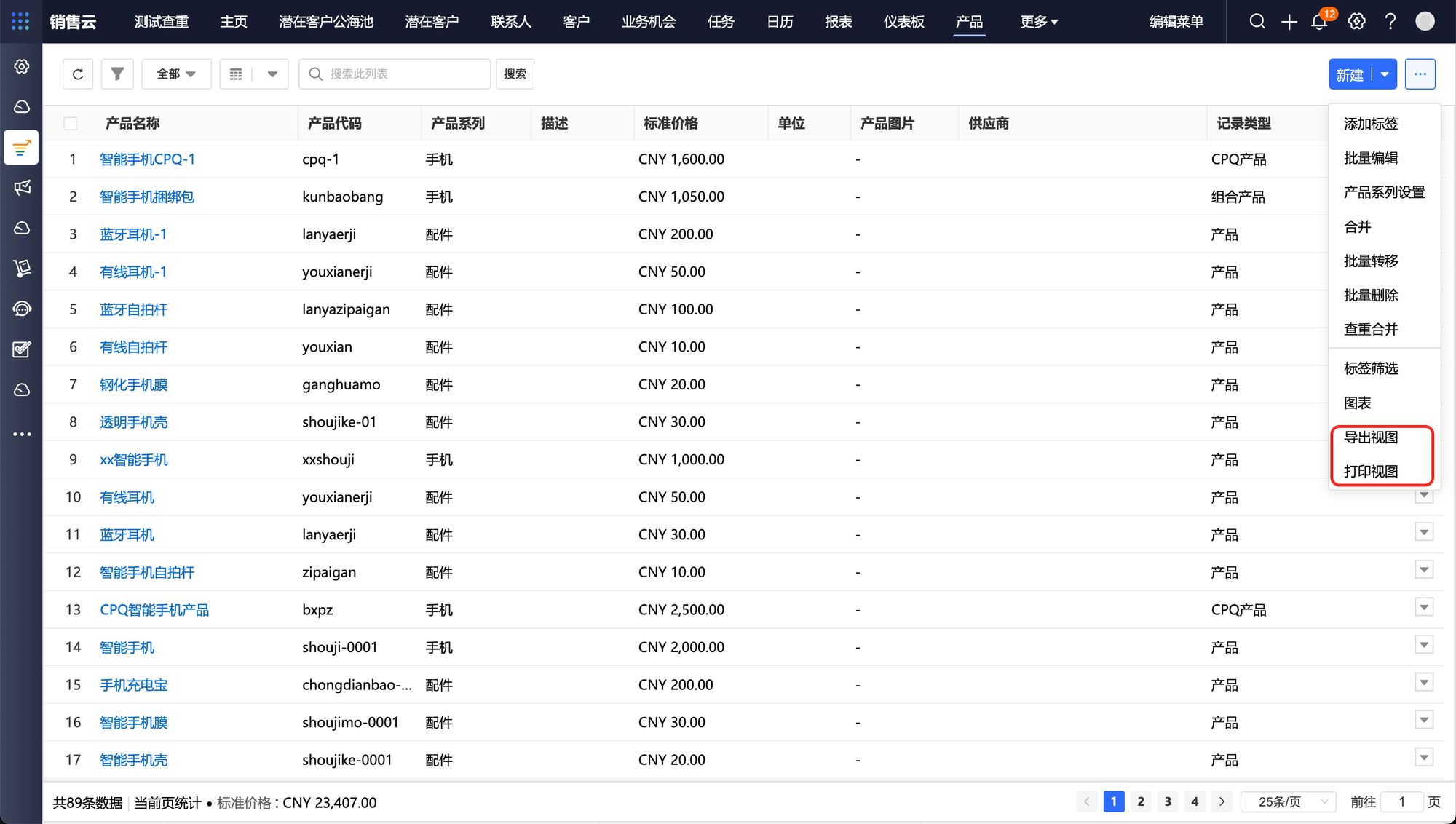Click the help question mark icon
This screenshot has height=824, width=1456.
coord(1390,22)
